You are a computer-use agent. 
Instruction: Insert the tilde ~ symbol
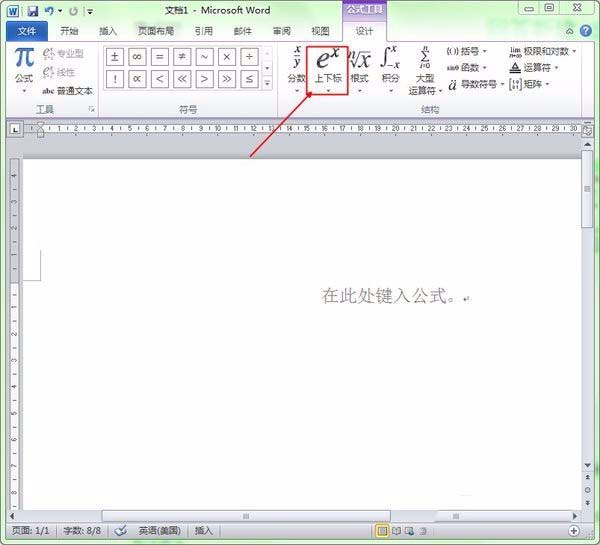point(204,57)
